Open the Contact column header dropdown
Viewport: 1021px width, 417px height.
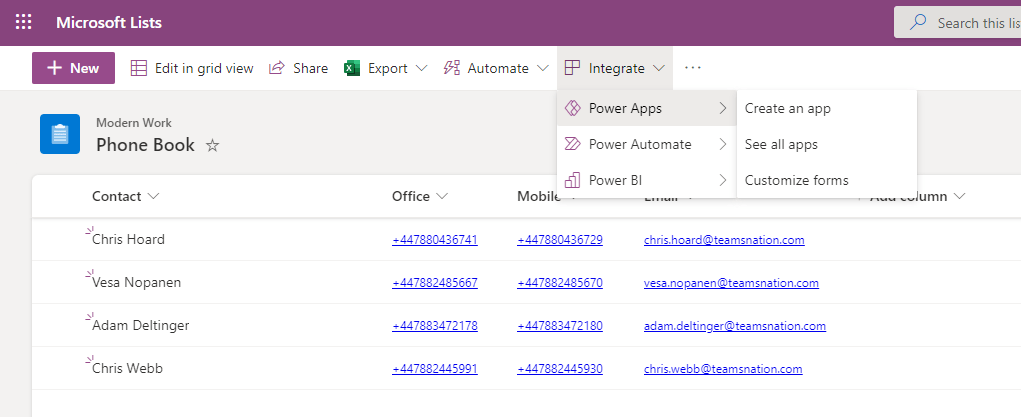[153, 196]
